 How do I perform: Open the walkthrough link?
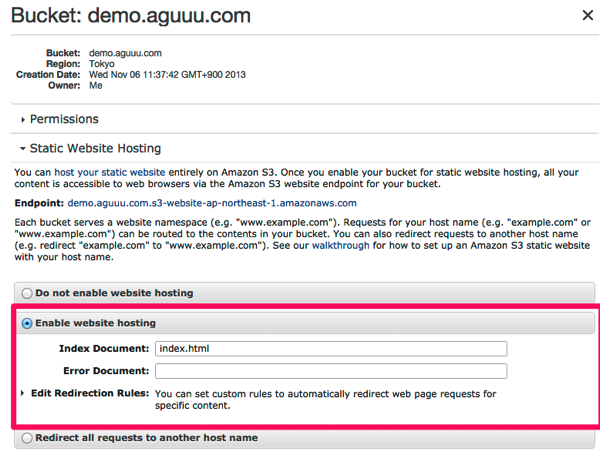(x=341, y=245)
